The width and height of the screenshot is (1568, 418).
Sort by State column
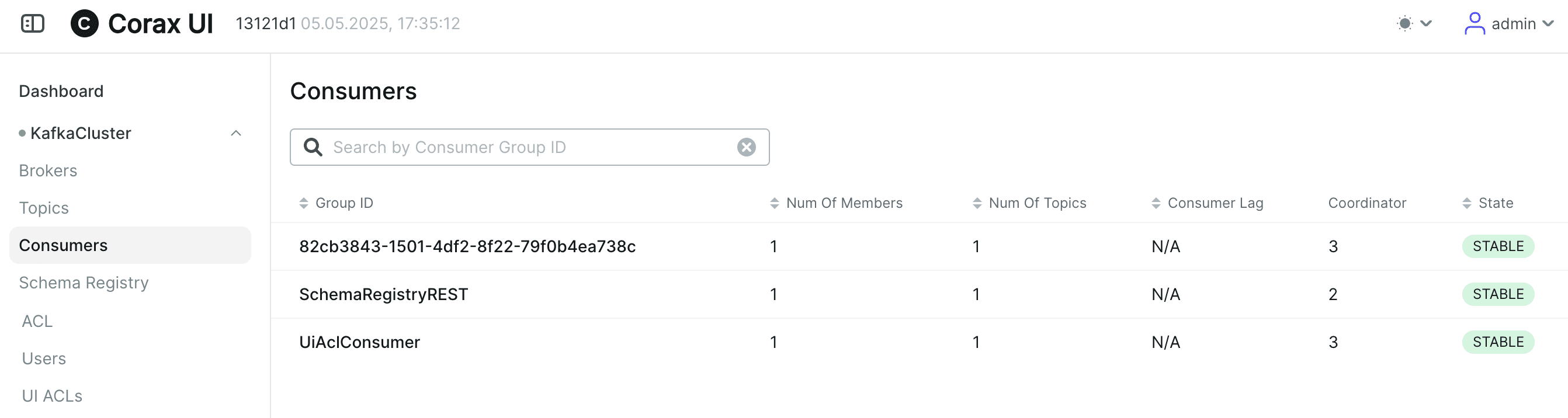tap(1487, 203)
